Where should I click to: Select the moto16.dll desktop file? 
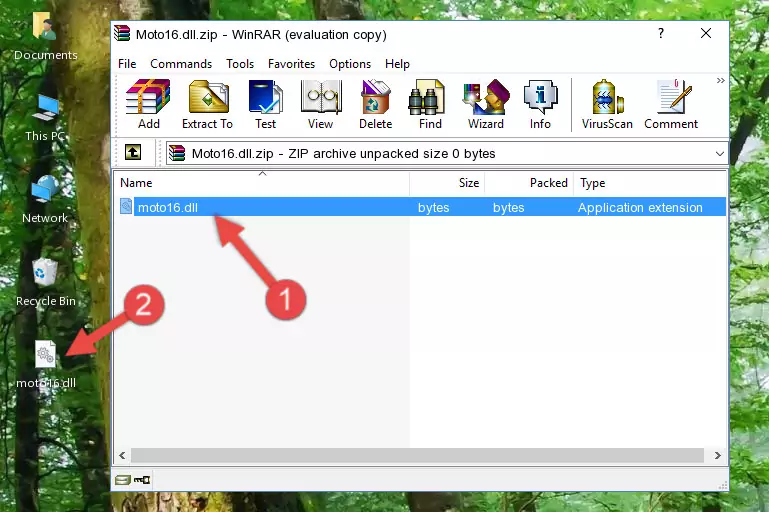(46, 365)
